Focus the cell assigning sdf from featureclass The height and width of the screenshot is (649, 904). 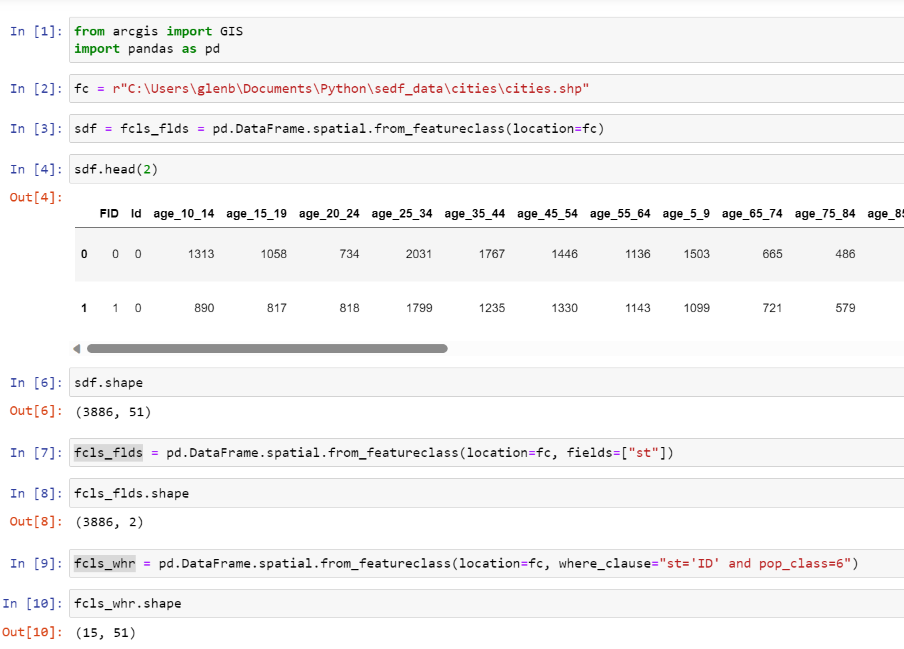coord(480,129)
